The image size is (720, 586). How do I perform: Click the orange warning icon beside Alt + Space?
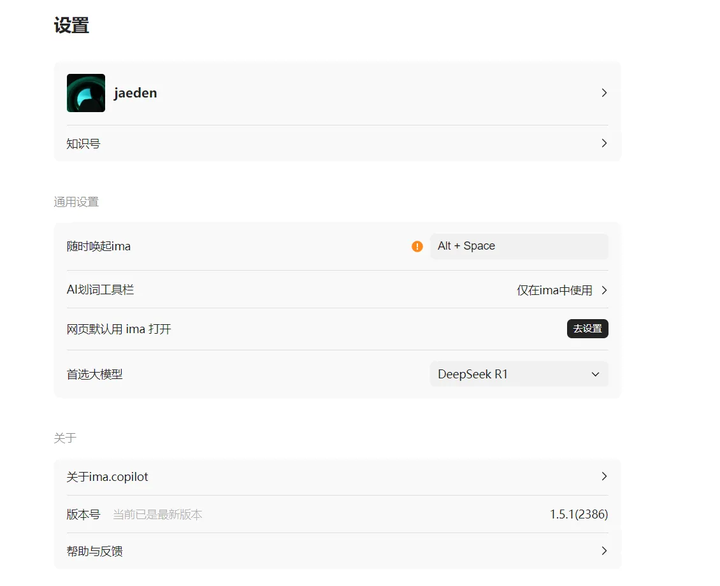(417, 247)
